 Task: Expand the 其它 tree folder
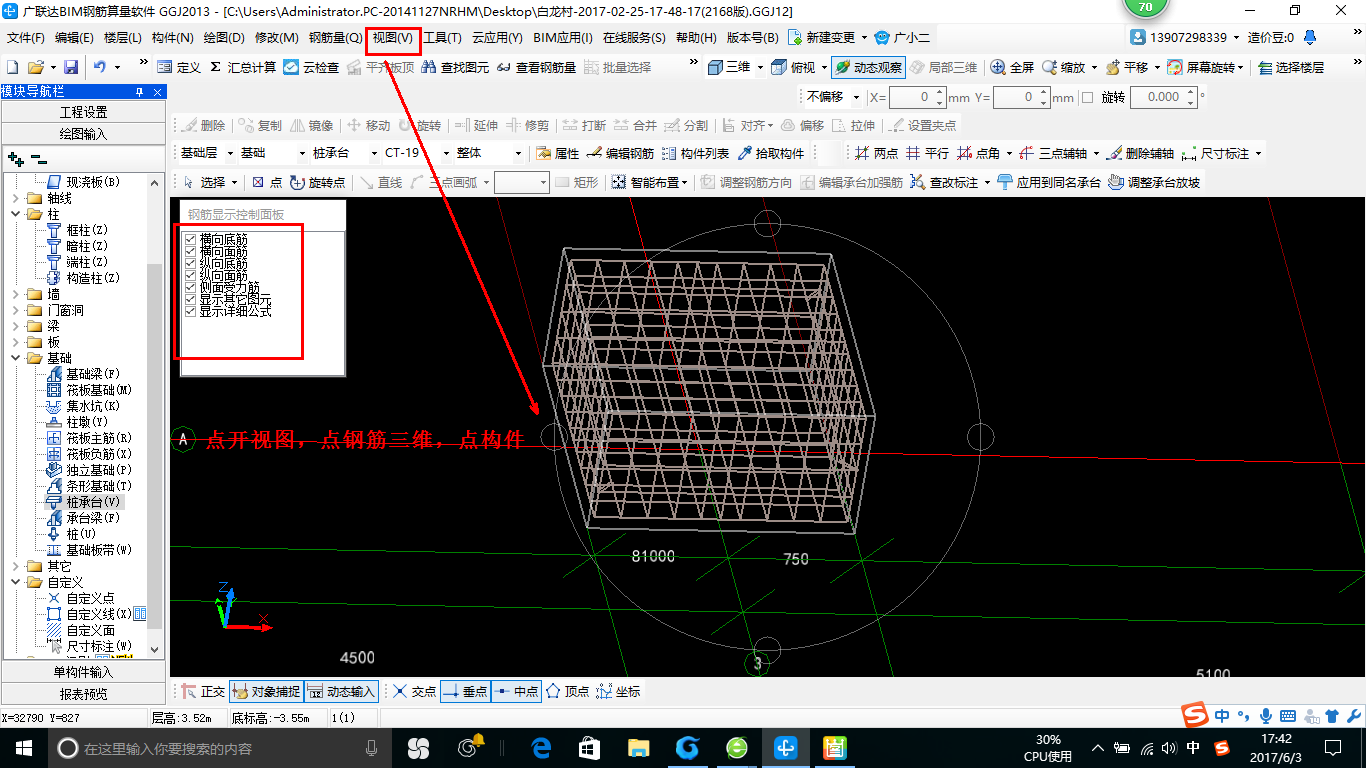click(x=14, y=566)
